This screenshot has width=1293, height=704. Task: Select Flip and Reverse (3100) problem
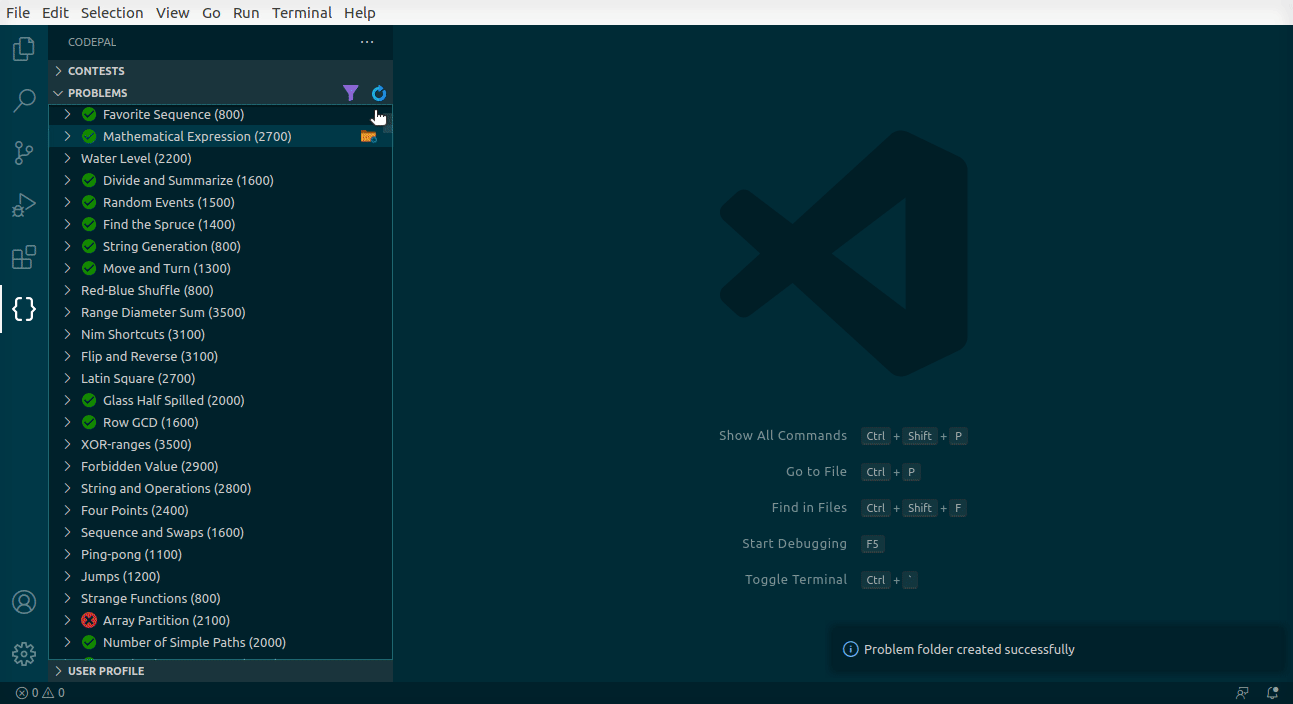220,356
